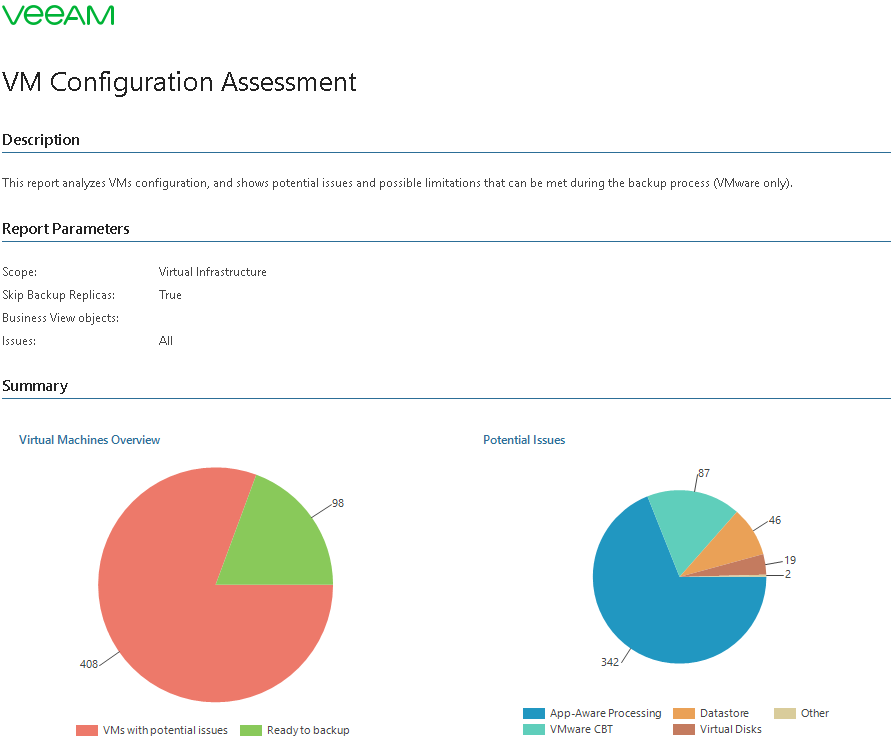This screenshot has height=750, width=891.
Task: Click the Ready to backup legend label
Action: 308,731
